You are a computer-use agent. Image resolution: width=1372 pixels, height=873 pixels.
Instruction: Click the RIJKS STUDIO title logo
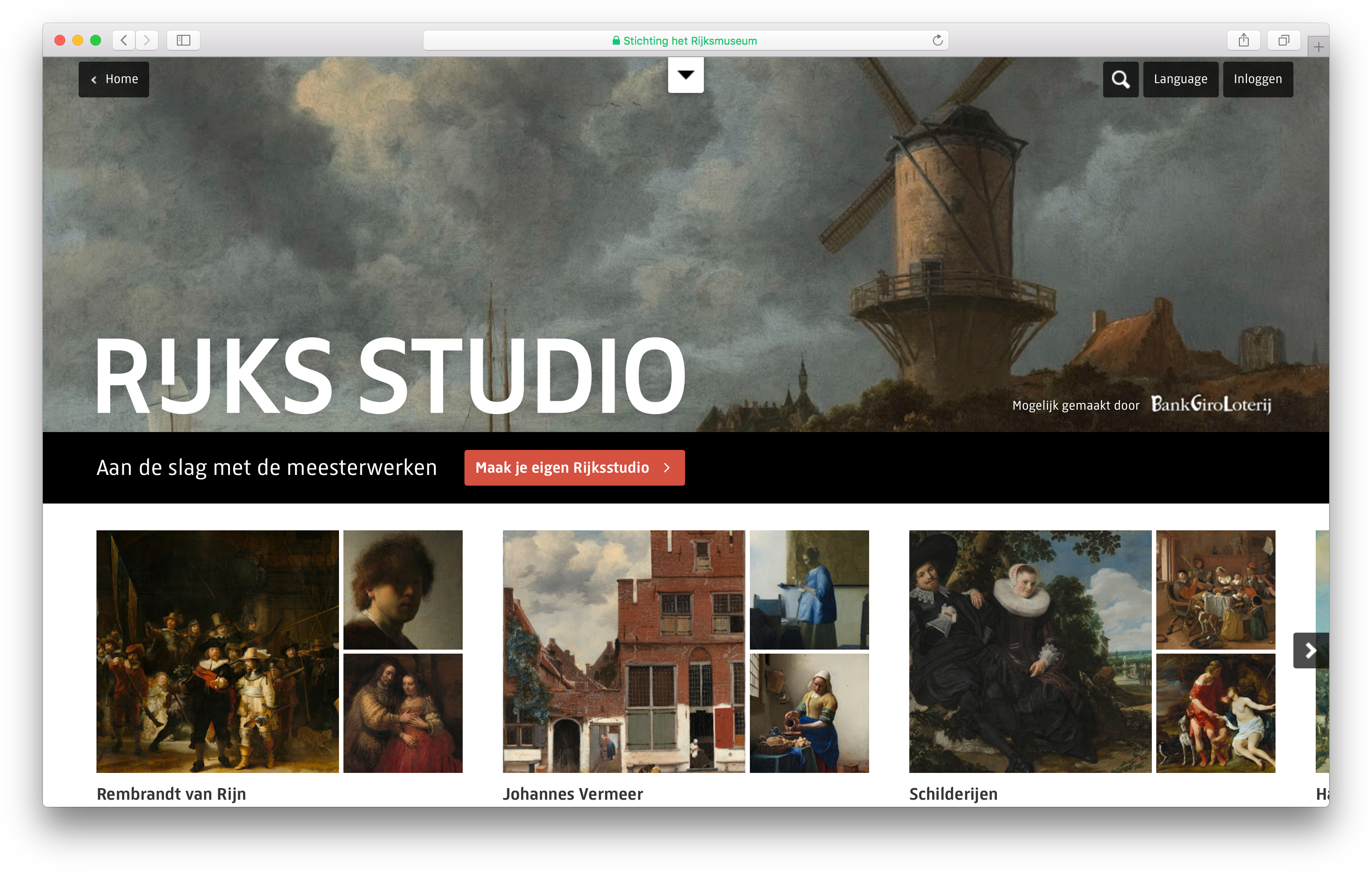[391, 376]
